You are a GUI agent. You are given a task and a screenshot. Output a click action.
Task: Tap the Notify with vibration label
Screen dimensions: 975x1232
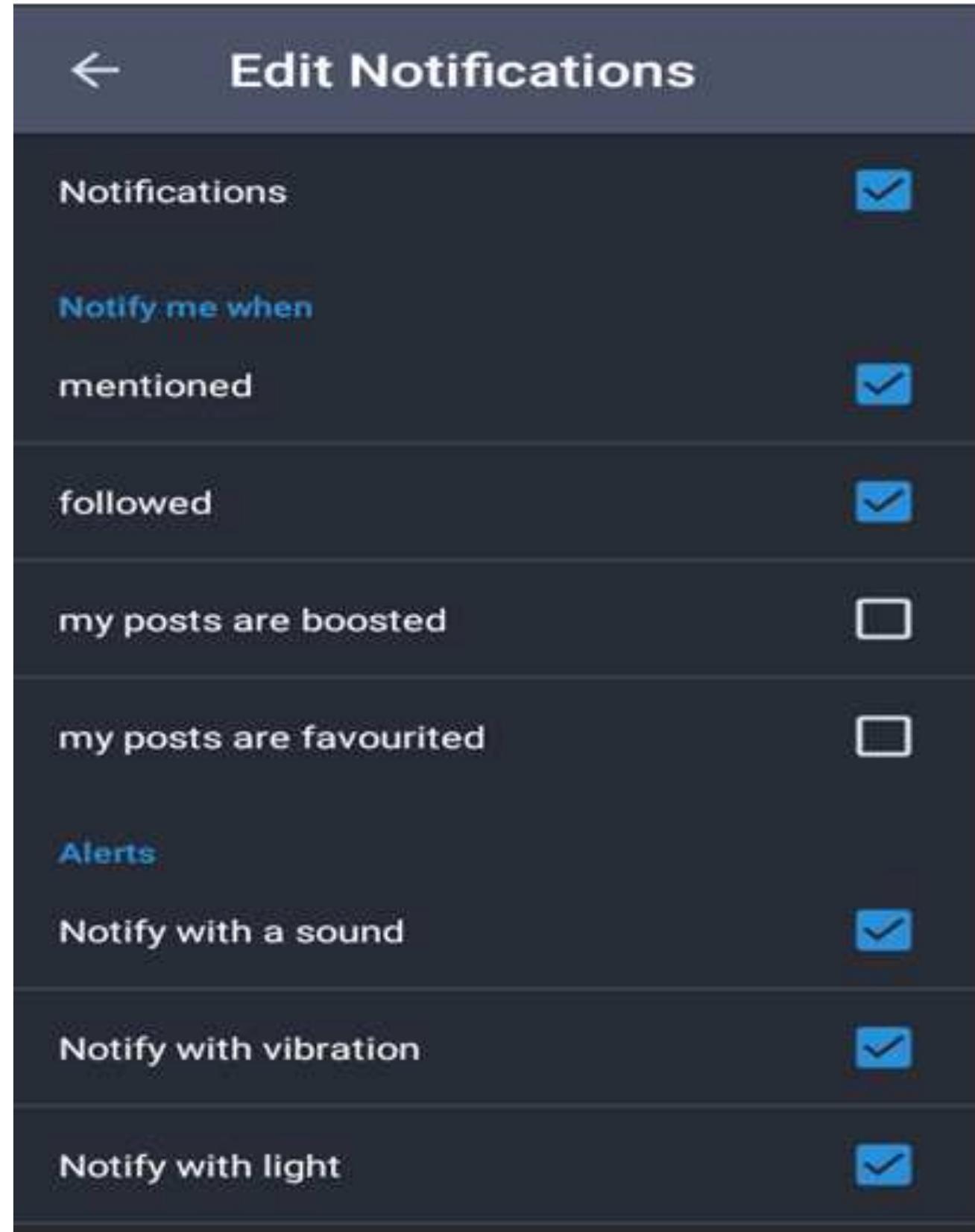[239, 1049]
